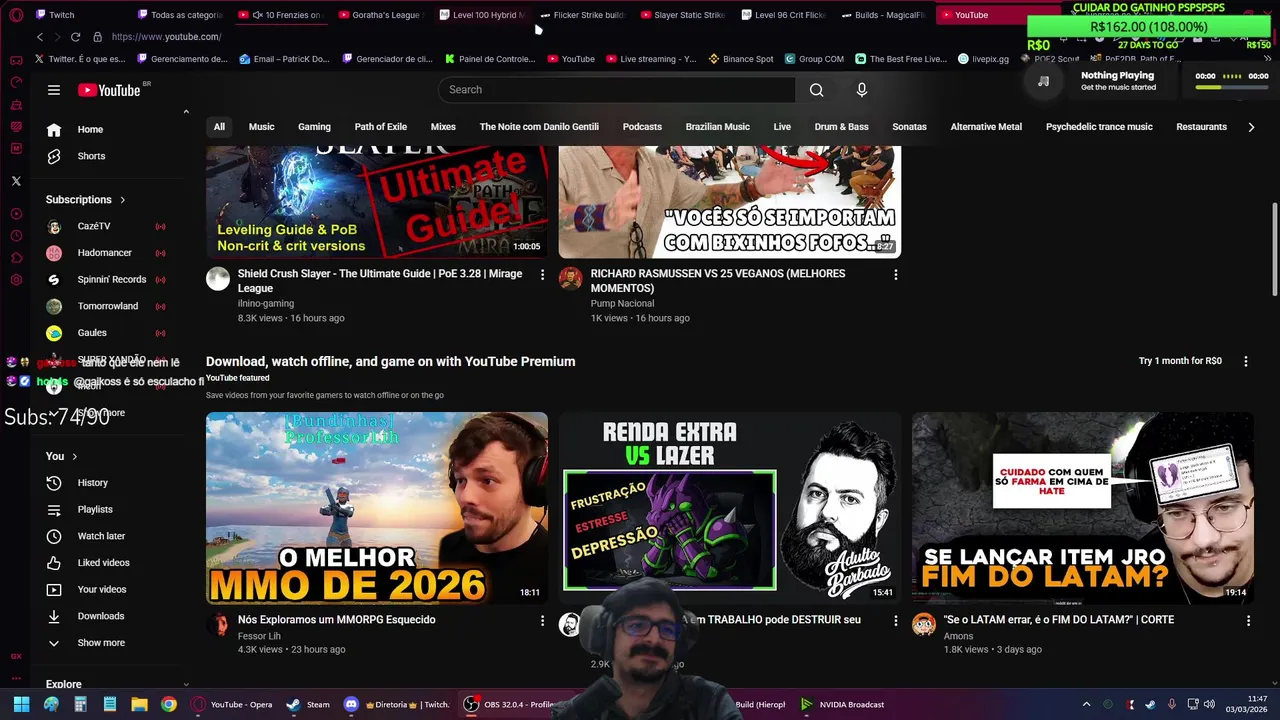
Task: Select the Path of Exile chip
Action: point(381,127)
